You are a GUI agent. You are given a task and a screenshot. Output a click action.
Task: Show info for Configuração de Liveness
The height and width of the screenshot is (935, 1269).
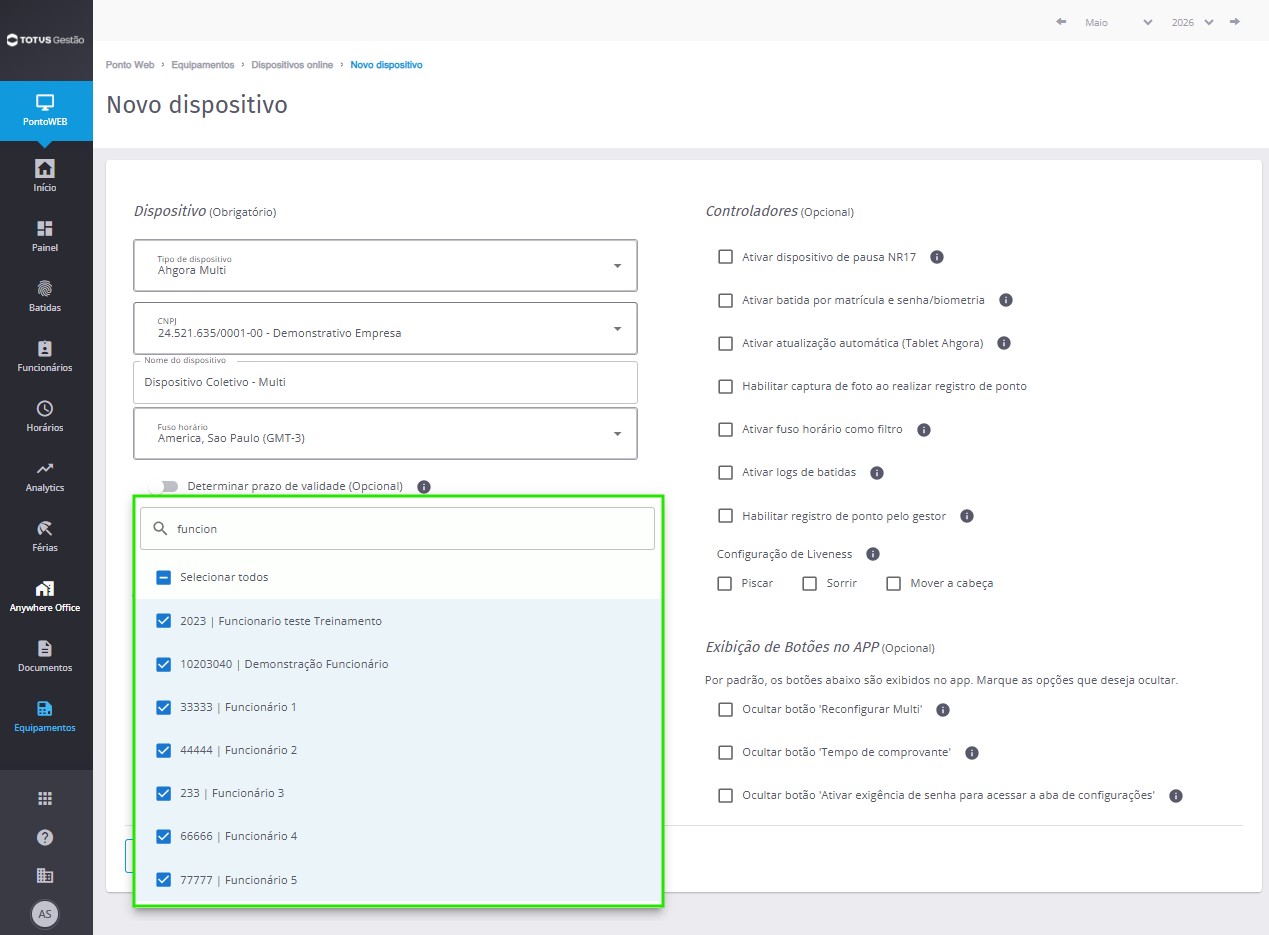click(x=873, y=554)
